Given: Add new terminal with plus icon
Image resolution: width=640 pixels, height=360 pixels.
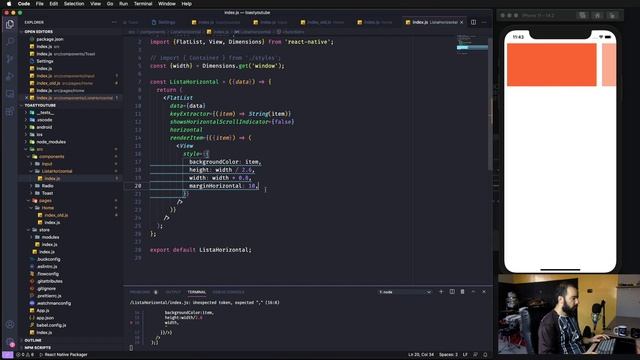Looking at the screenshot, I should (x=441, y=292).
